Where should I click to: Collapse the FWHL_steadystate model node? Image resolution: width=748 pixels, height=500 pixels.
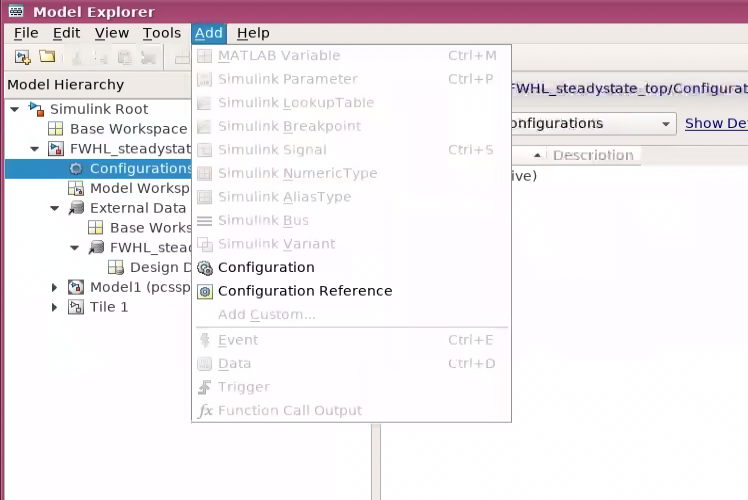pyautogui.click(x=34, y=149)
